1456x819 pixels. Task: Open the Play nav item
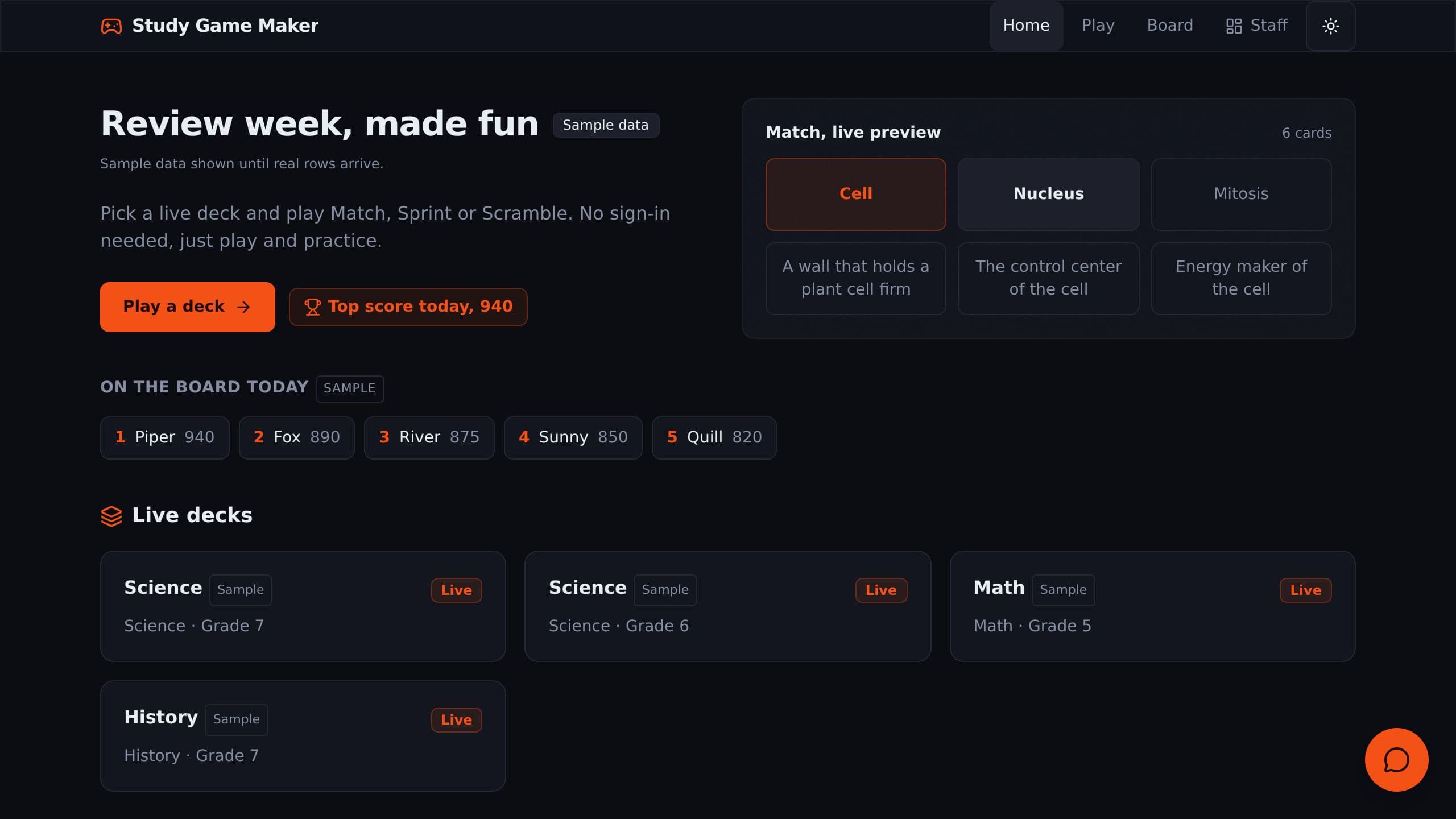(1098, 26)
